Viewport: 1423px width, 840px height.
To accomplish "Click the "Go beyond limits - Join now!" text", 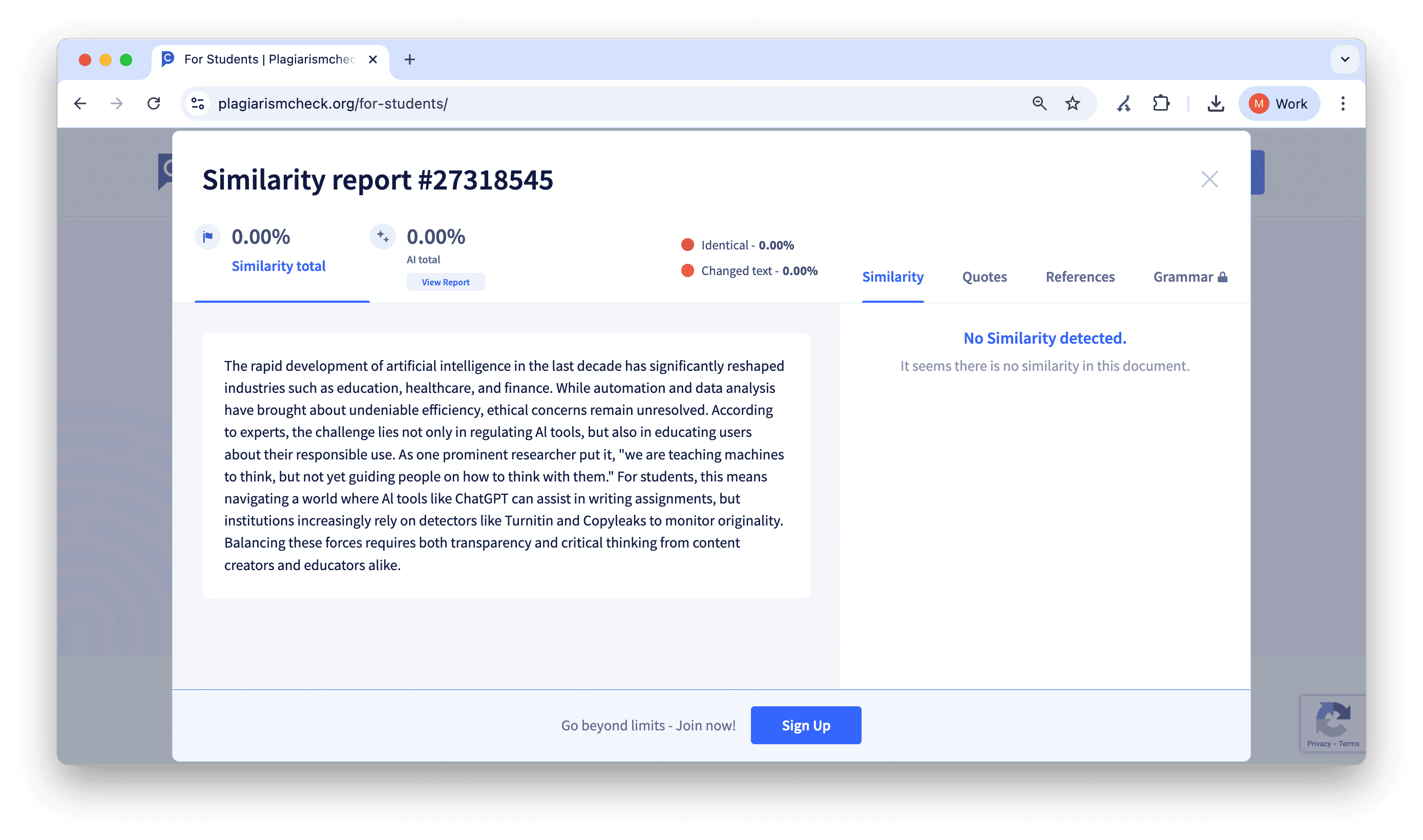I will 648,725.
